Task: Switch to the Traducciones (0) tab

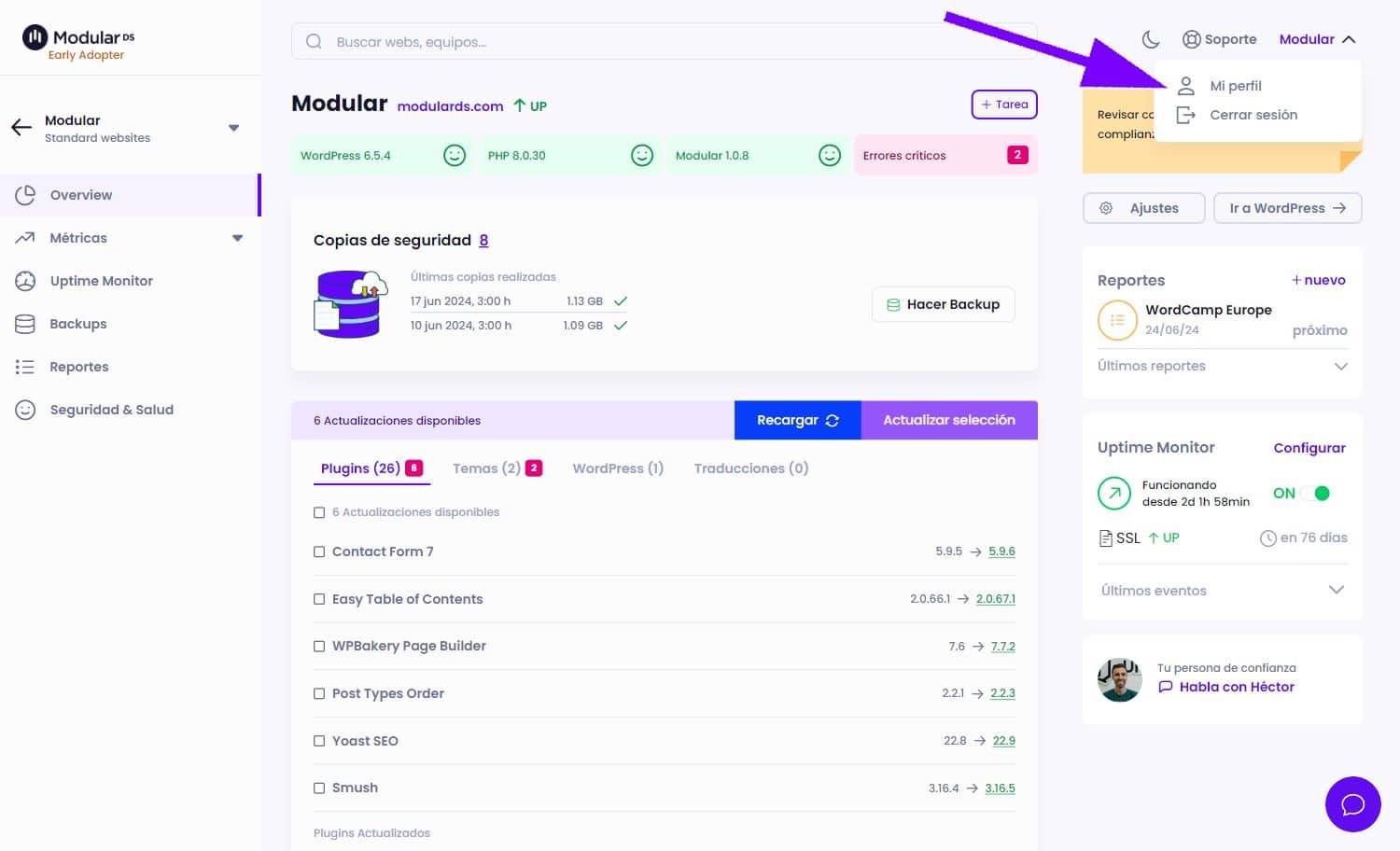Action: coord(751,468)
